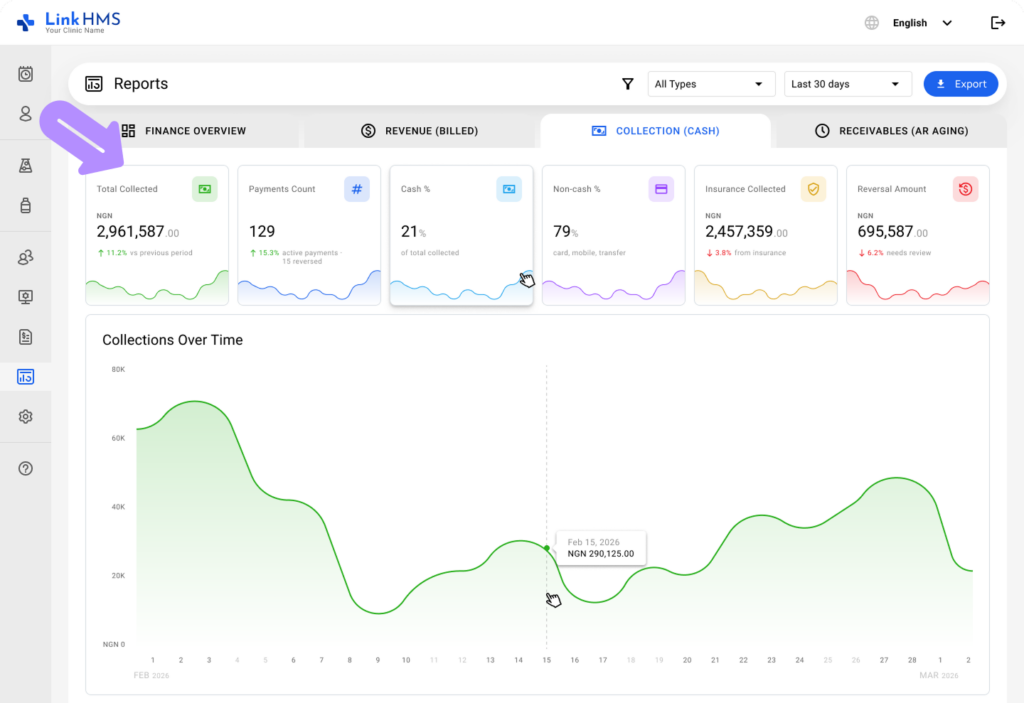The height and width of the screenshot is (703, 1024).
Task: Click the Payments Count value 129
Action: tap(262, 231)
